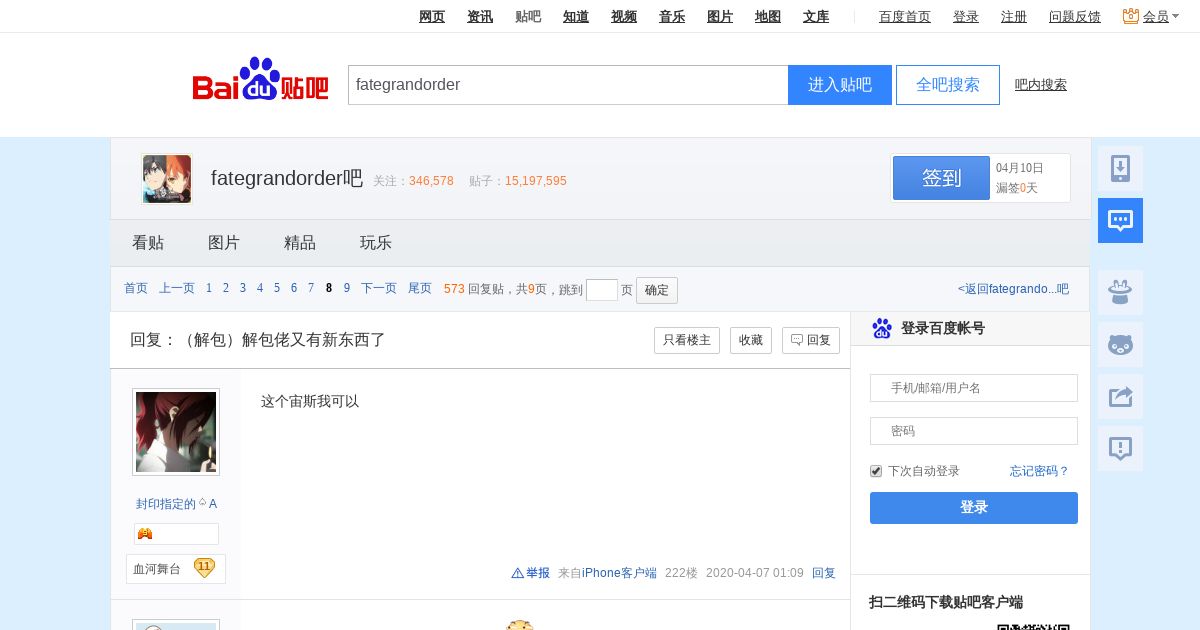Open 网页 in the top navigation

click(x=432, y=16)
